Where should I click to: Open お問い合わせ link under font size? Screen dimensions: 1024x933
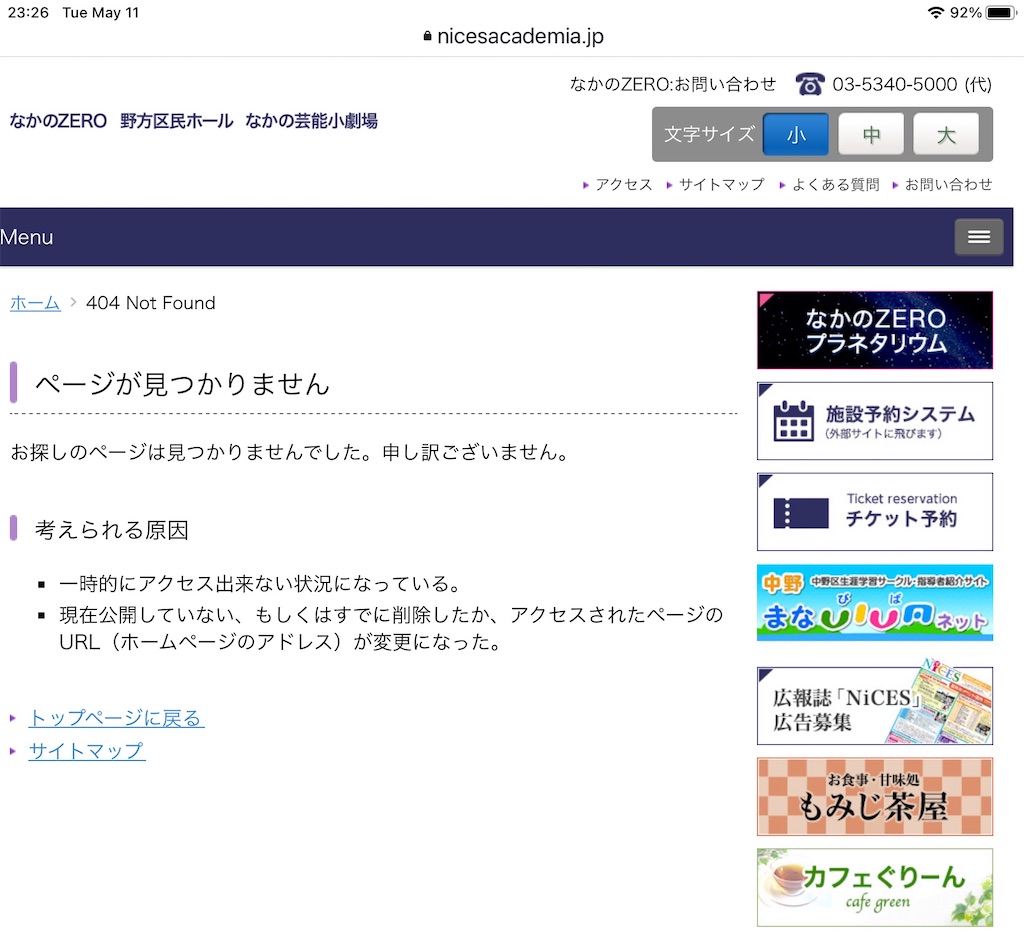(x=948, y=185)
